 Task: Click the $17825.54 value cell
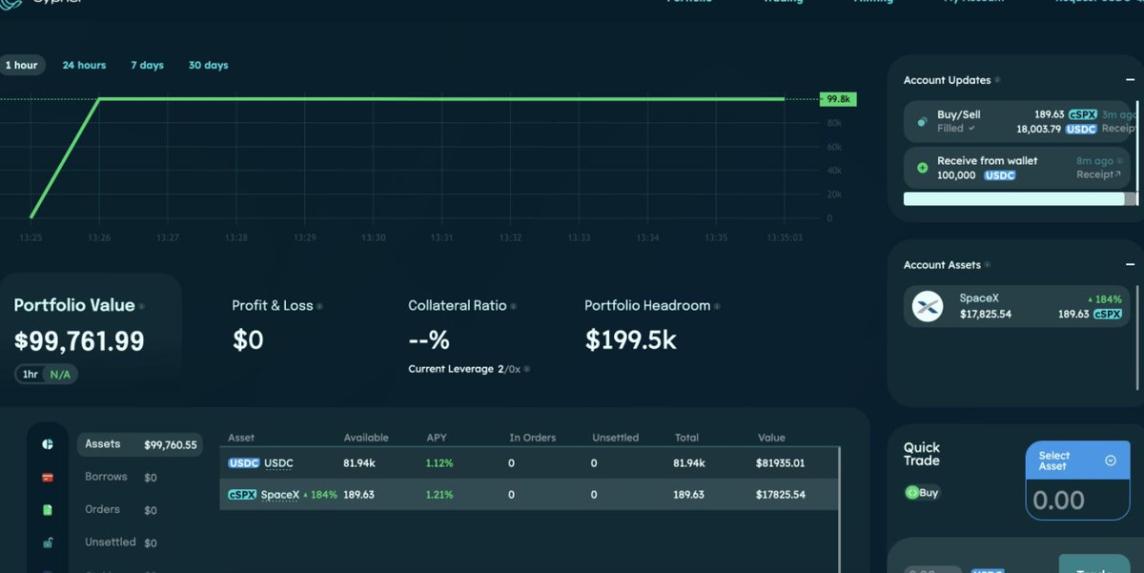[781, 495]
